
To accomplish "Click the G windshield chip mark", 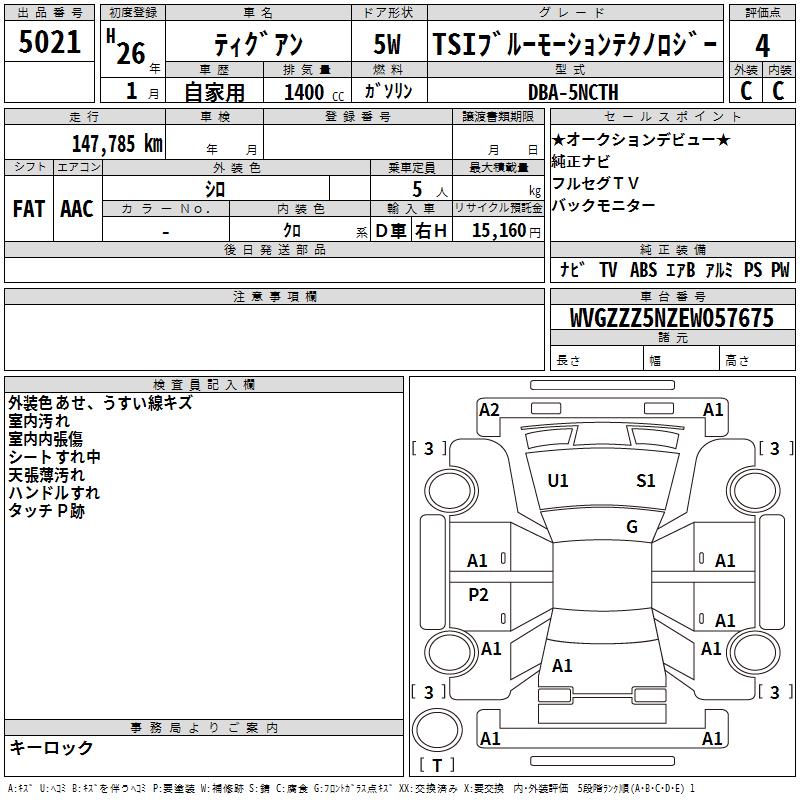I will click(x=632, y=527).
